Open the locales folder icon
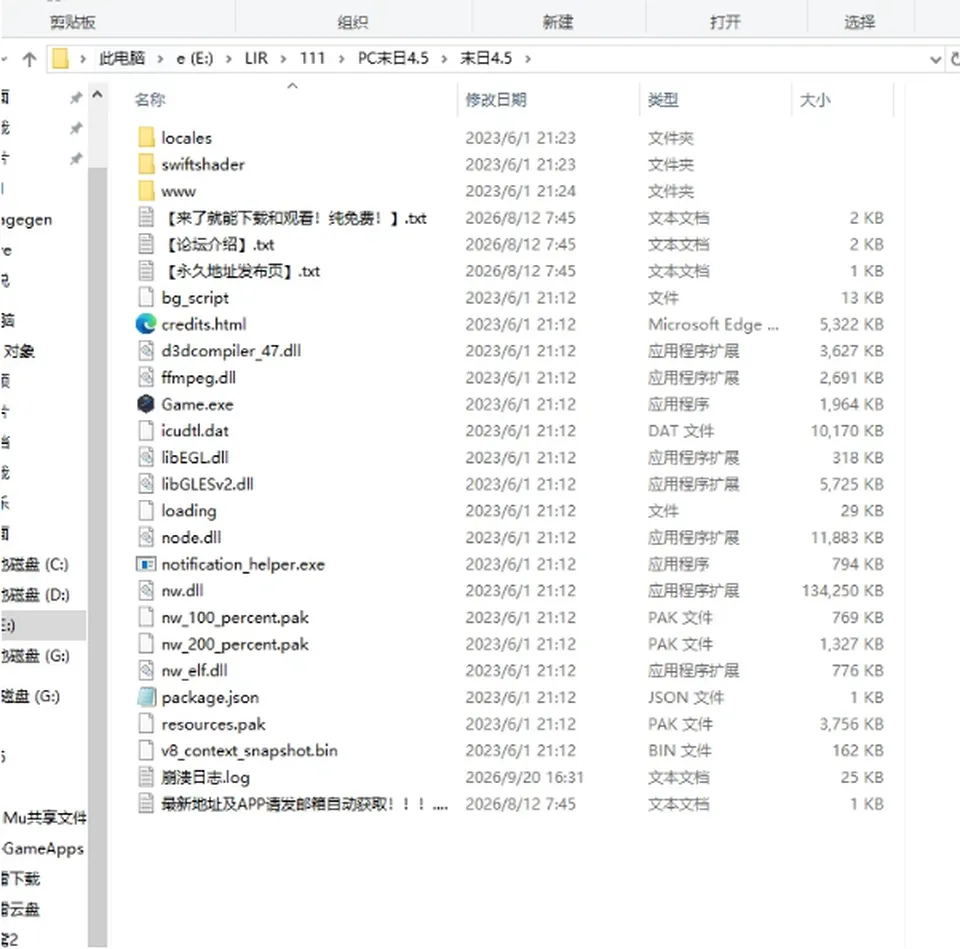Screen dimensions: 960x949 point(146,138)
